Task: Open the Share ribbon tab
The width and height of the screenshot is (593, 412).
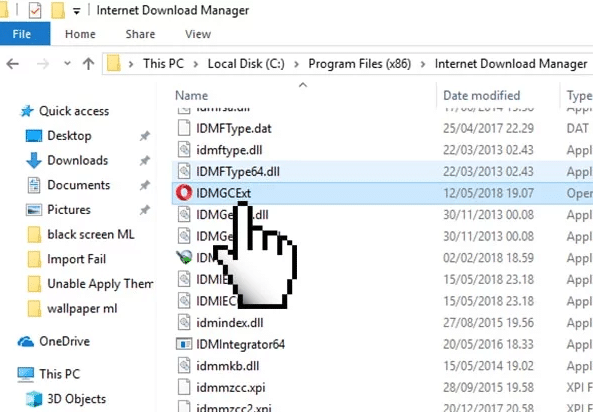Action: point(140,34)
